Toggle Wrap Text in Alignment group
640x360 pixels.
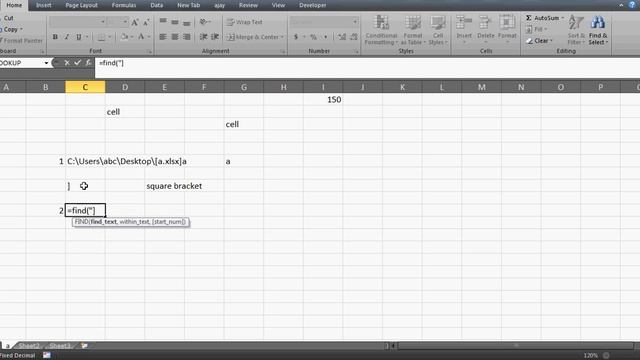pos(244,22)
